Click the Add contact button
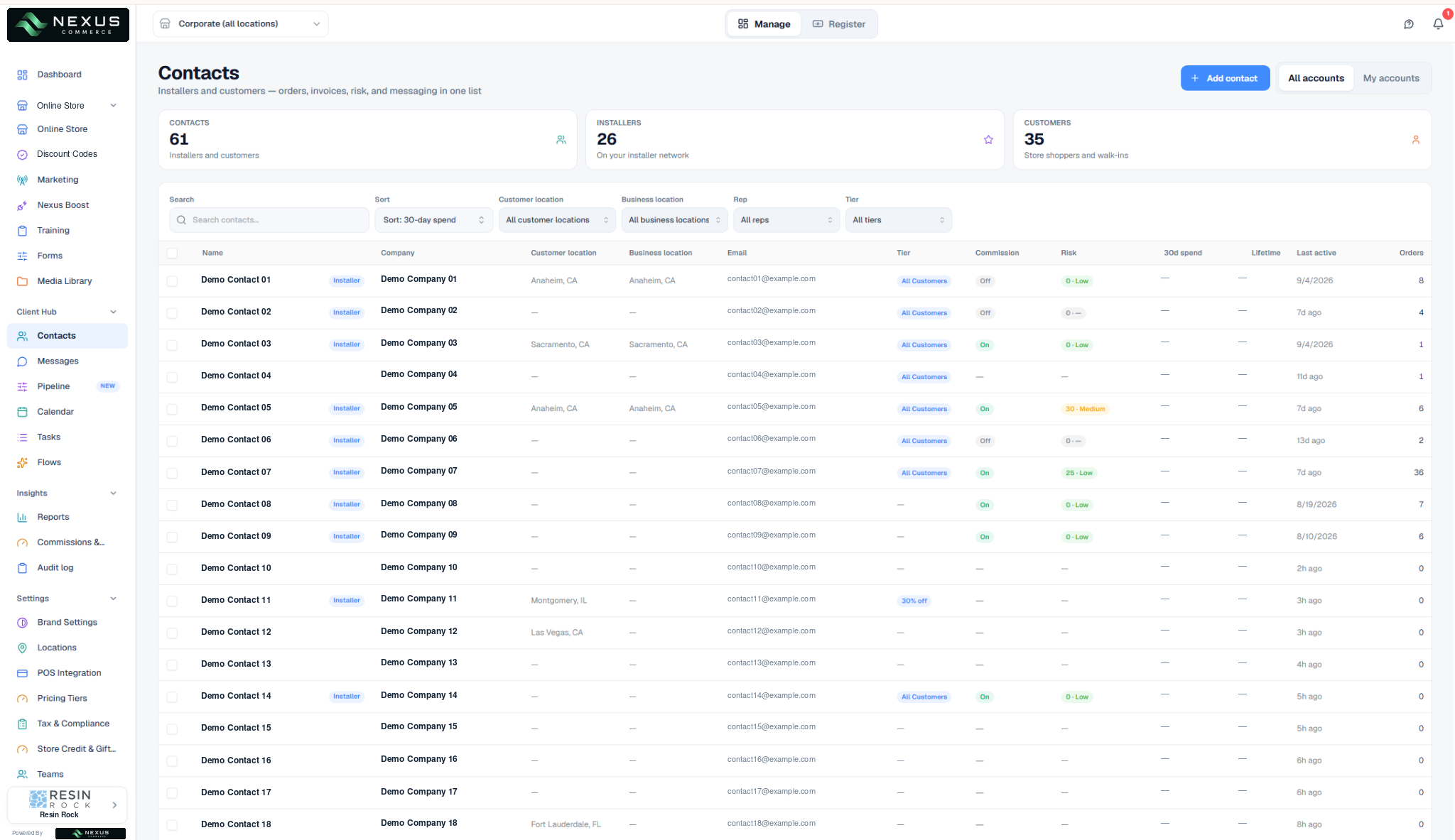The width and height of the screenshot is (1455, 840). (1225, 78)
